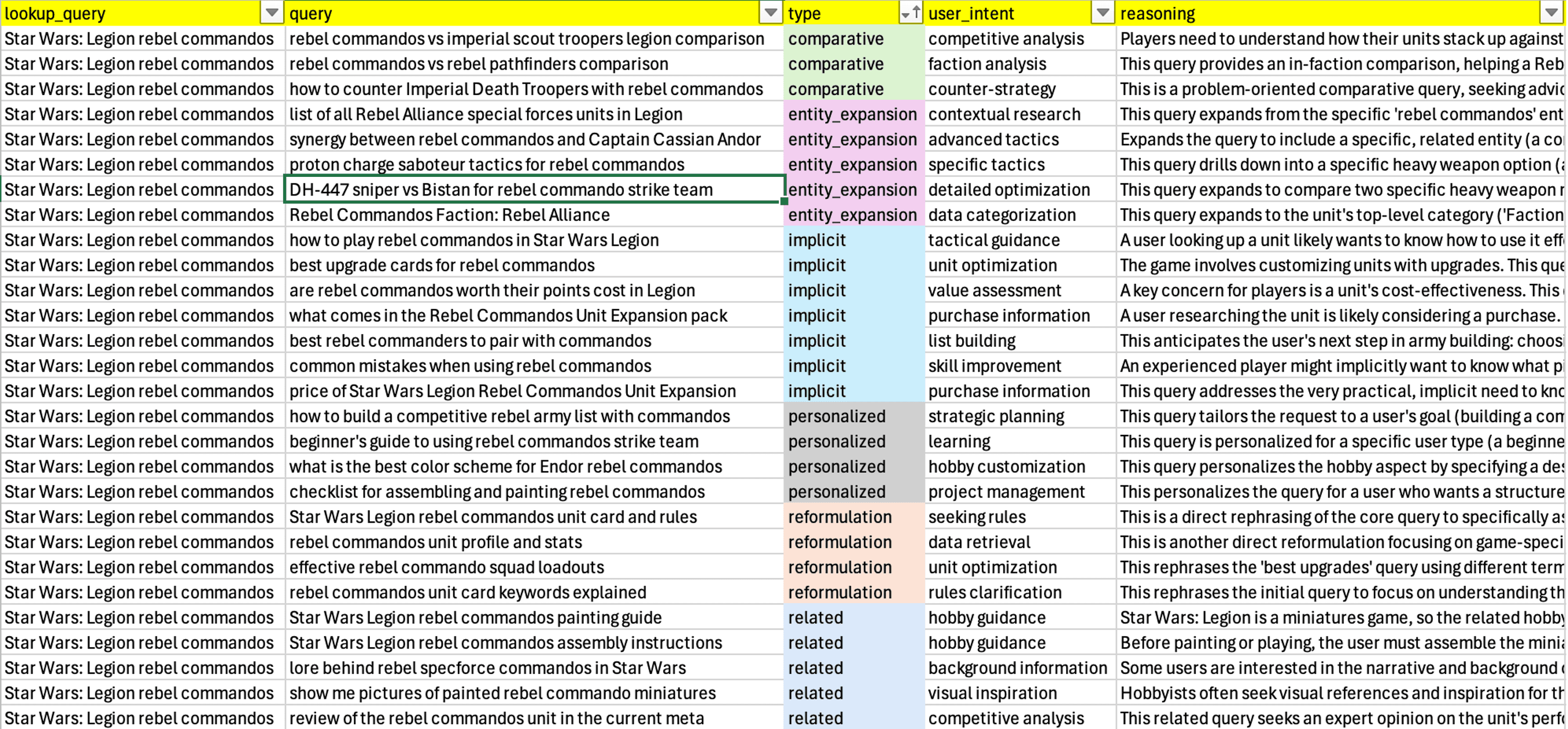Select the 'skill improvement' cell
The height and width of the screenshot is (729, 1568).
(1020, 366)
